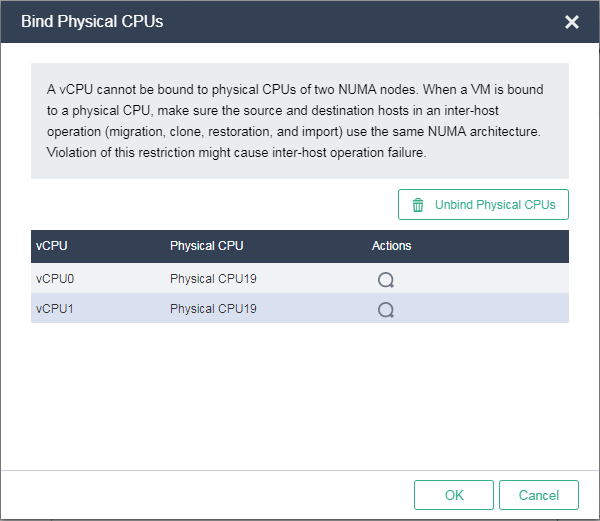Close the Bind Physical CPUs dialog

pos(572,22)
